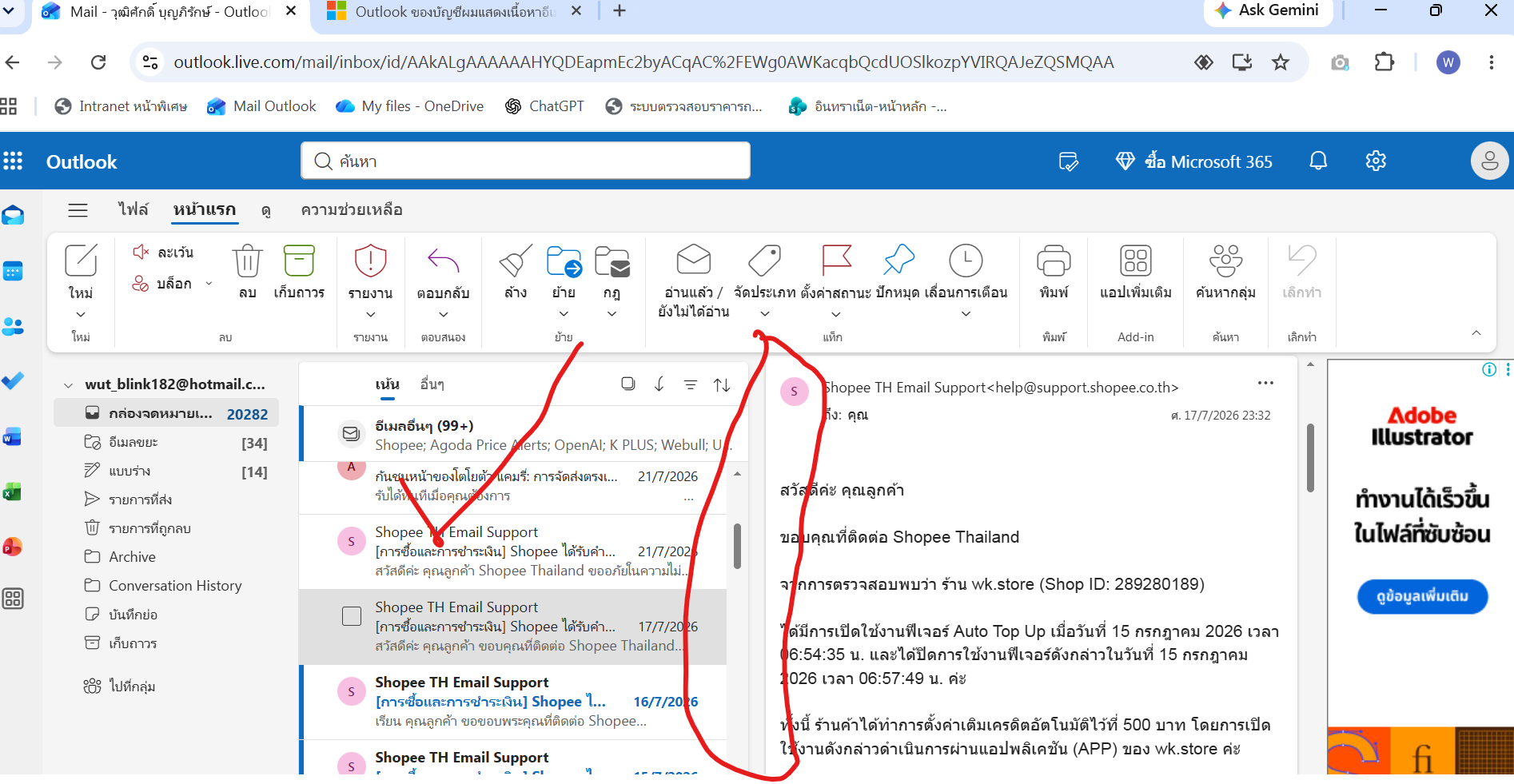Open more actions ellipsis in reading pane

[x=1265, y=383]
